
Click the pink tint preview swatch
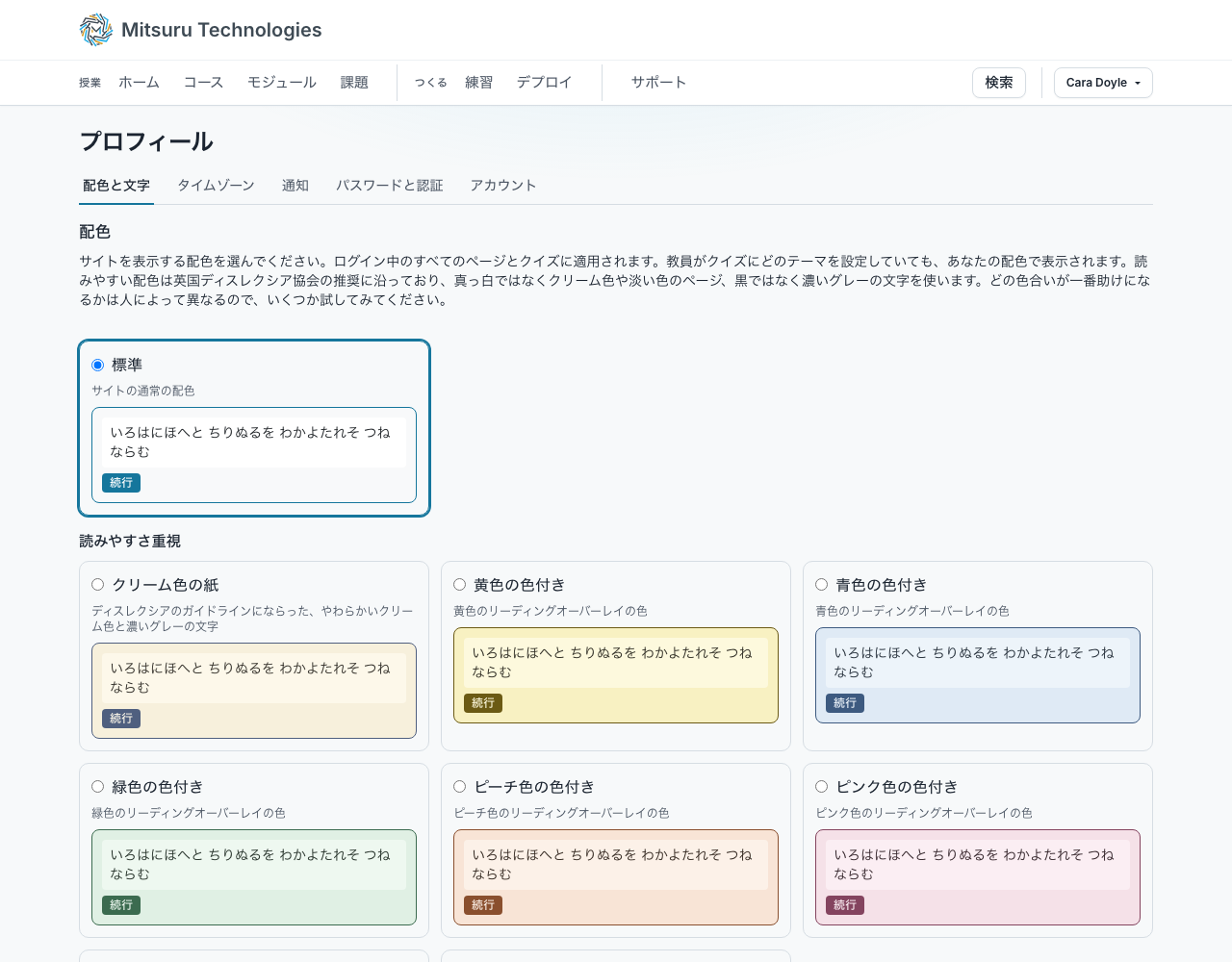point(978,877)
